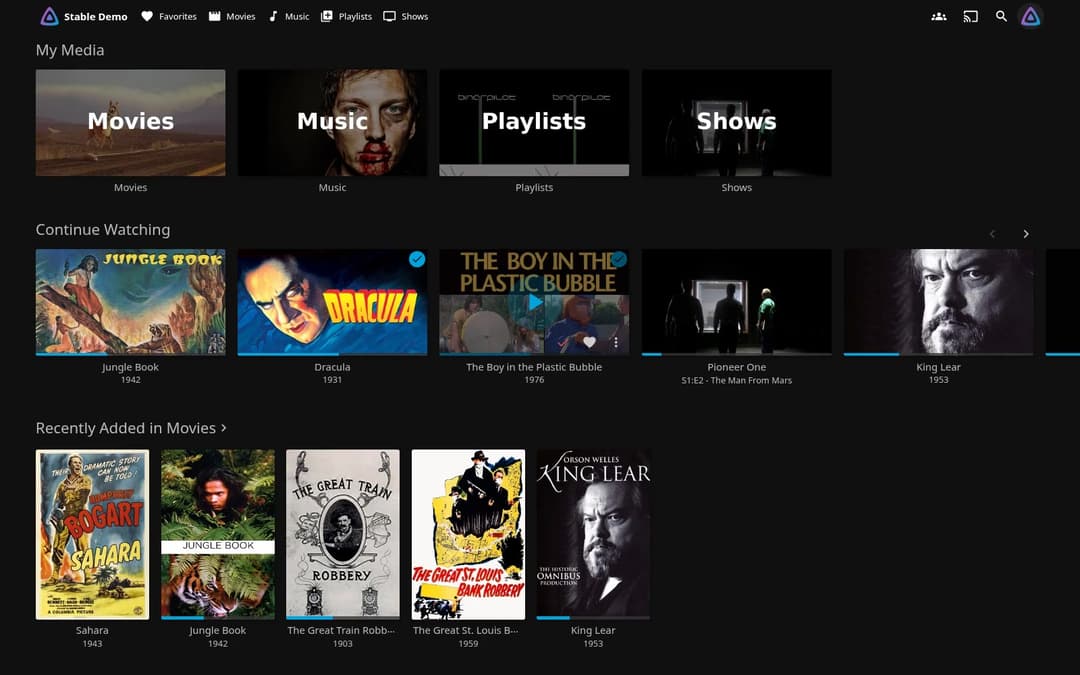Open the user profile avatar
Image resolution: width=1080 pixels, height=675 pixels.
(1030, 17)
